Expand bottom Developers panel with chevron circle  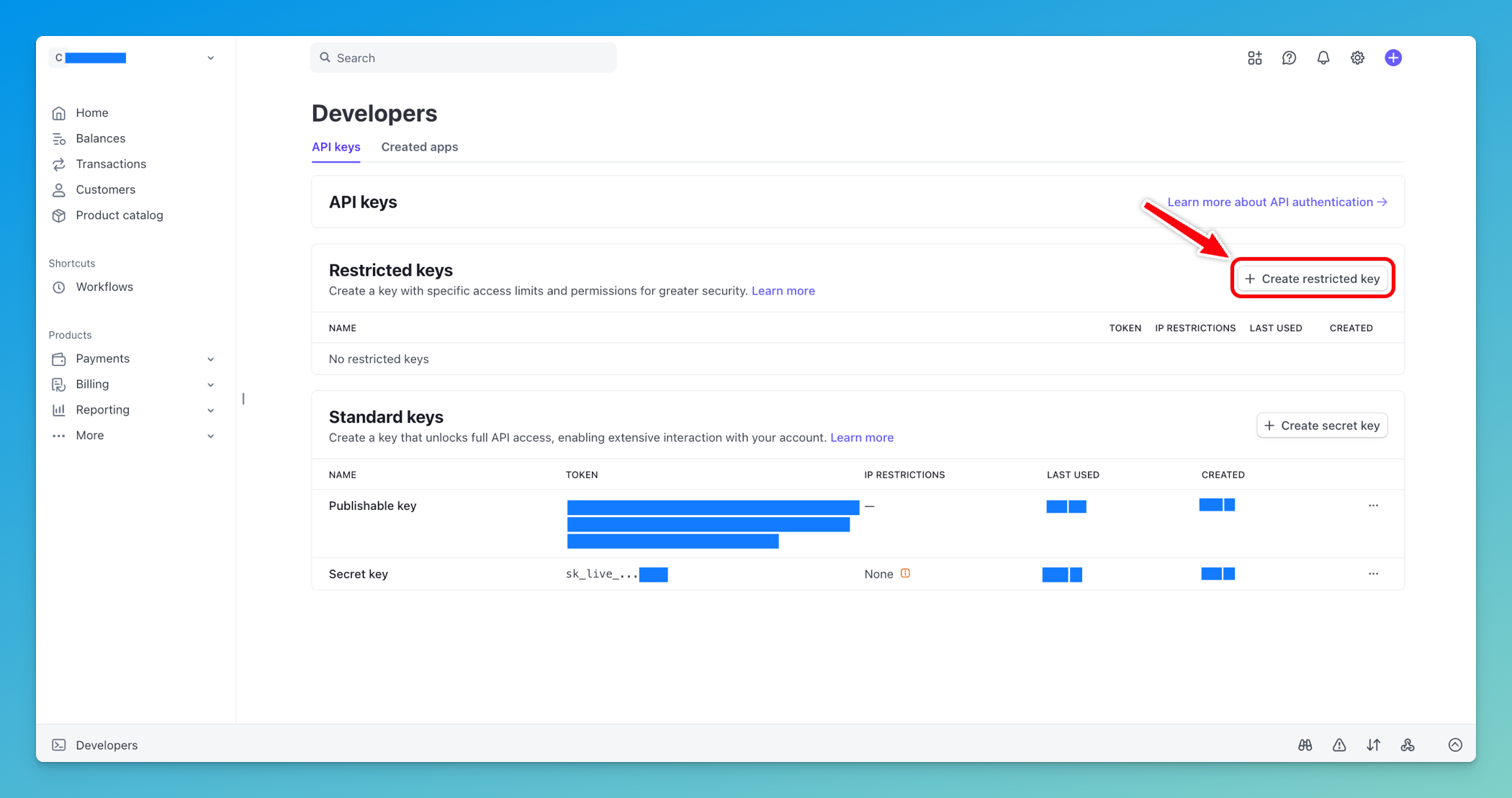pyautogui.click(x=1455, y=745)
